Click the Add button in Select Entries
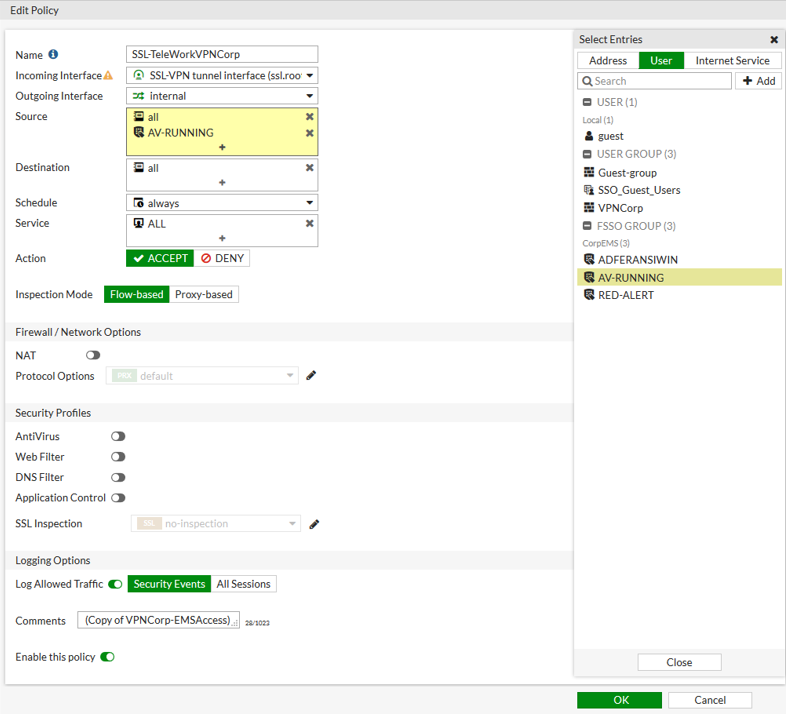The image size is (786, 714). pos(758,81)
